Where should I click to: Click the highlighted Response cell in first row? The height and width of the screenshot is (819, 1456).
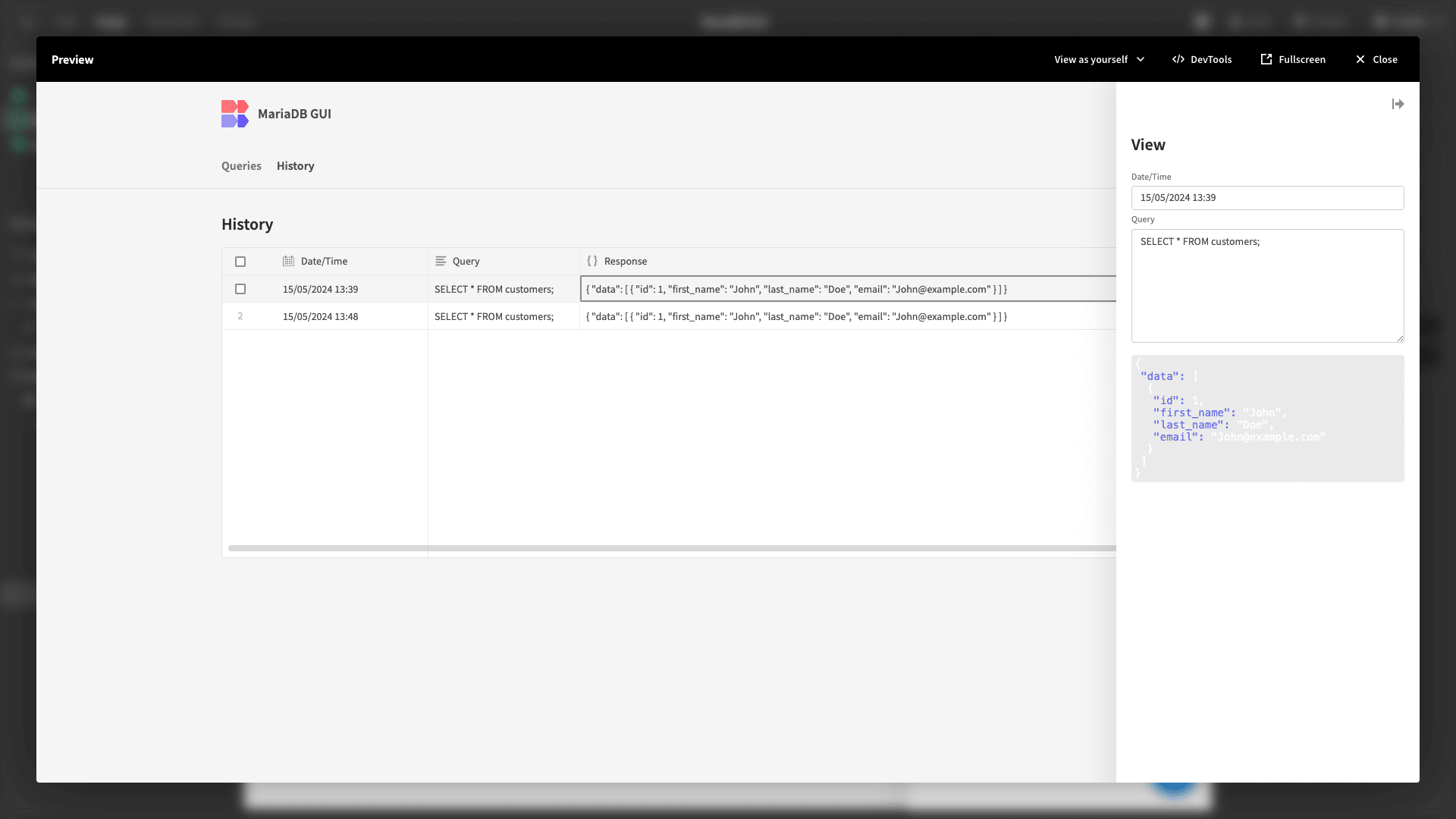pos(848,289)
